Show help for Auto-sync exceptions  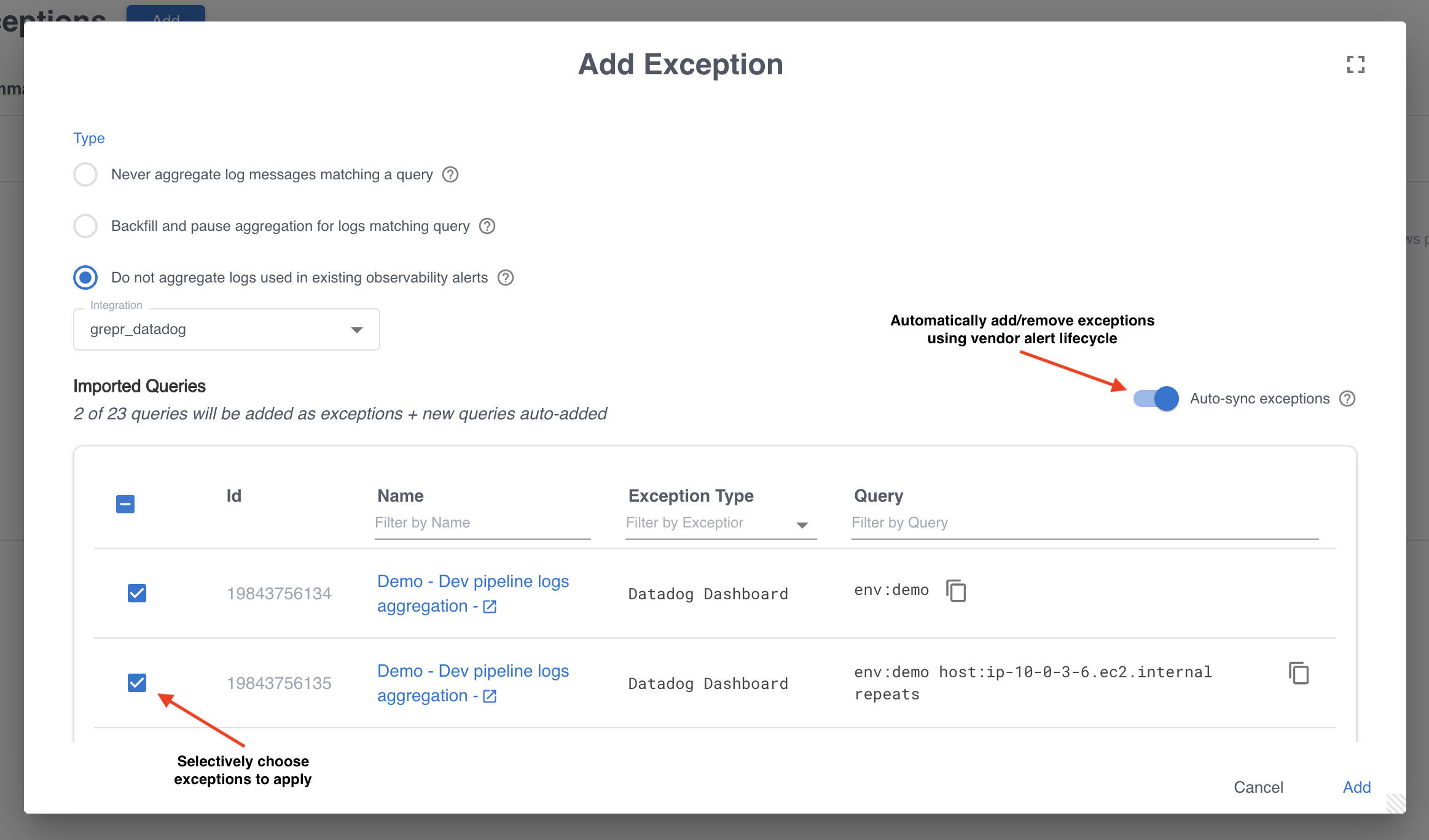[x=1348, y=399]
